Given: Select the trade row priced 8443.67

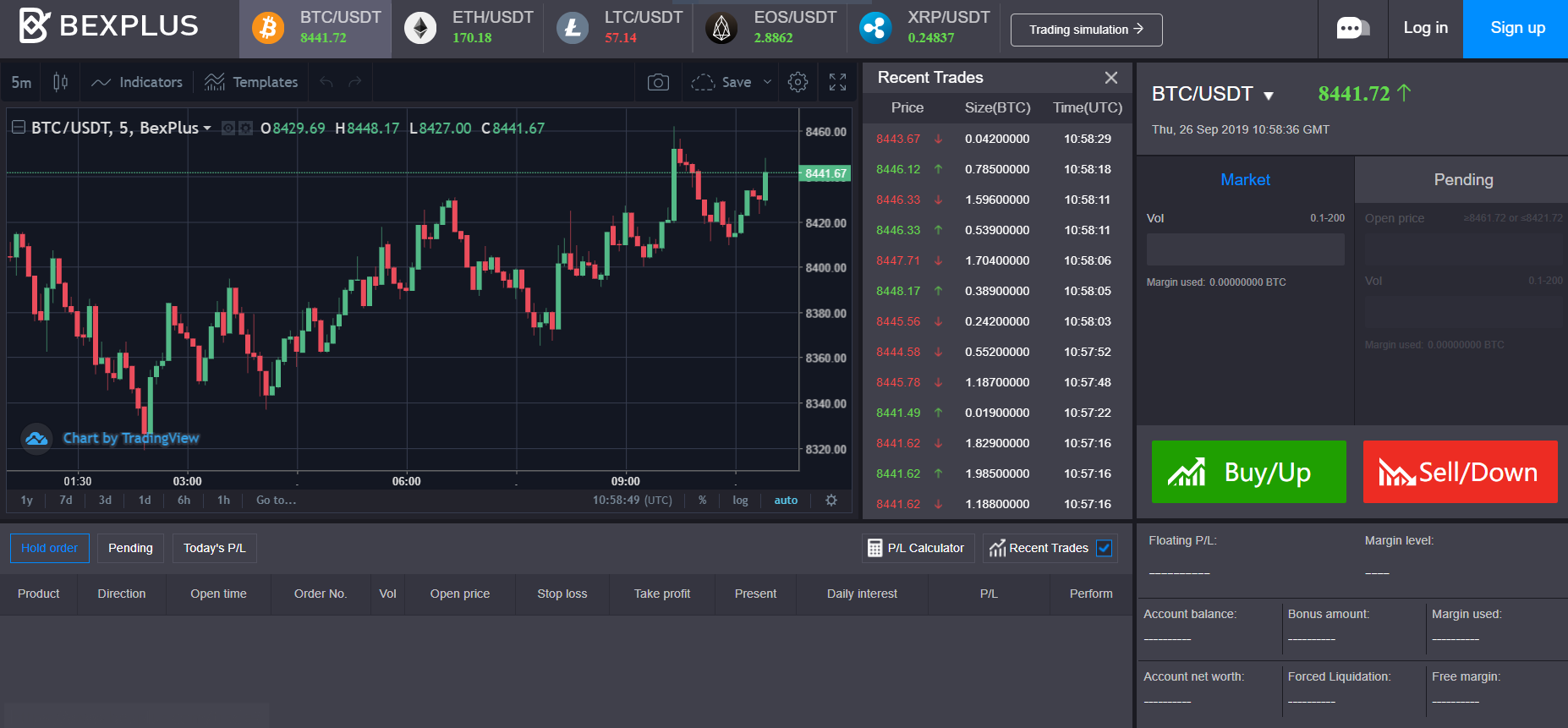Looking at the screenshot, I should (x=998, y=139).
